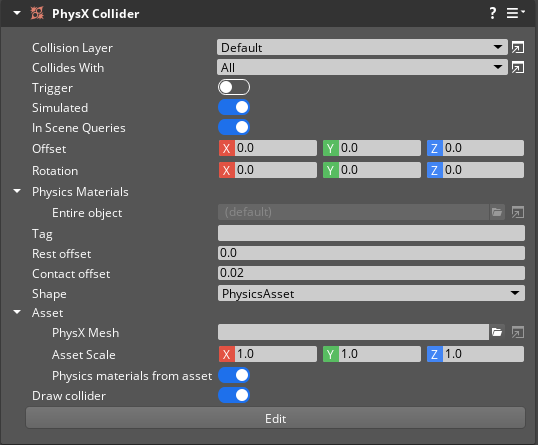The image size is (538, 445).
Task: Open Collides With edit link icon
Action: 518,67
